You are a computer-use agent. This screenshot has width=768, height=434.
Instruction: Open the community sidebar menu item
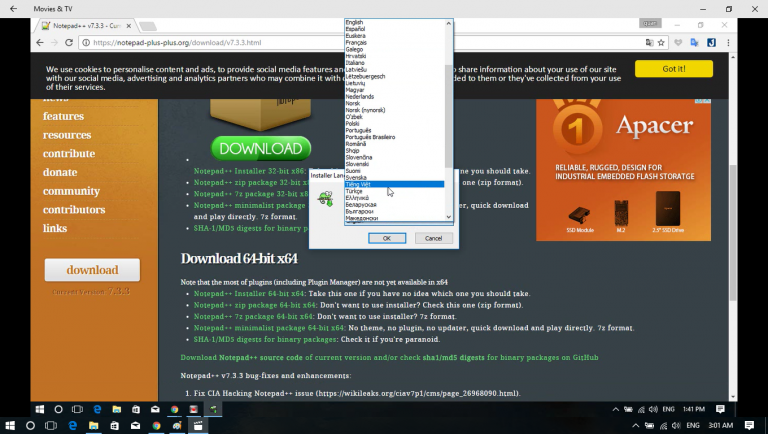[71, 191]
